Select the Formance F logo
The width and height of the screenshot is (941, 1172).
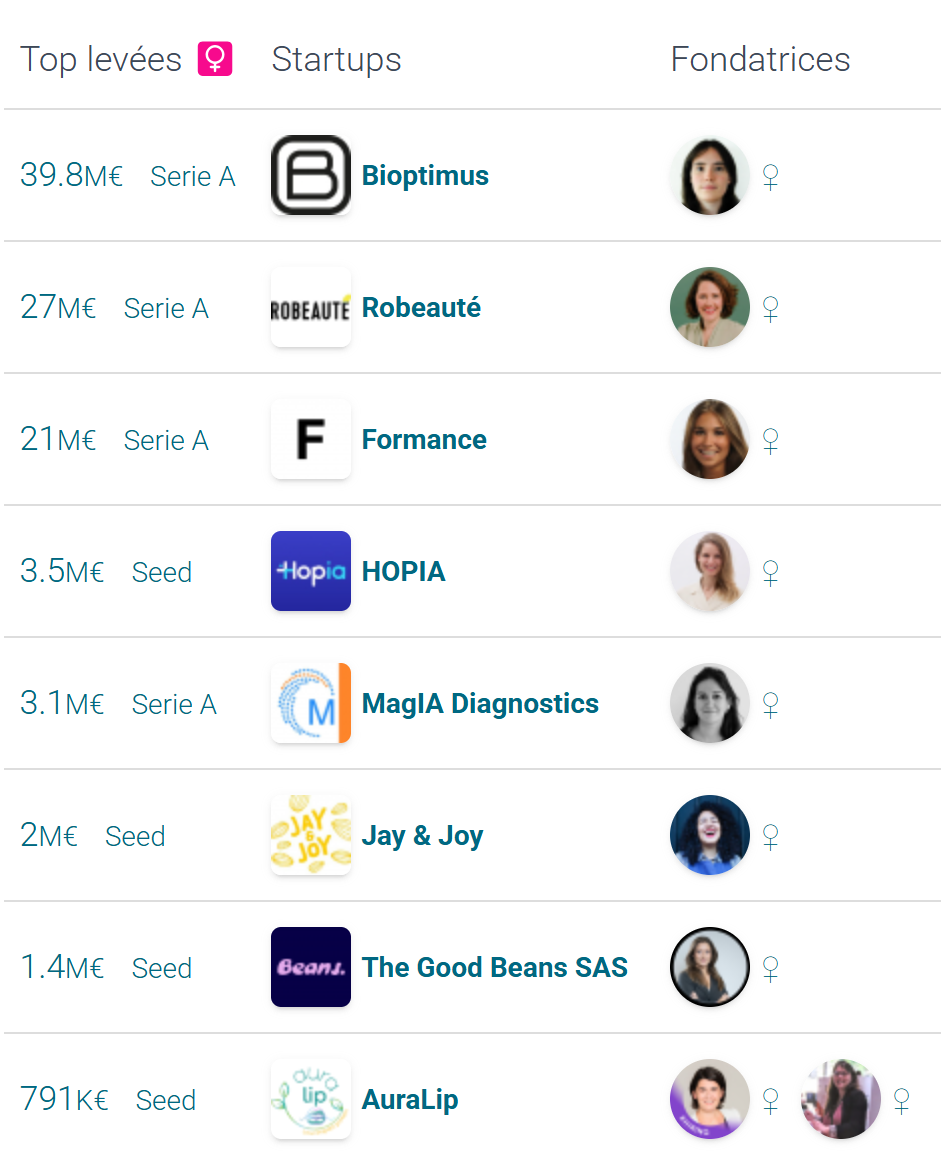pyautogui.click(x=311, y=440)
